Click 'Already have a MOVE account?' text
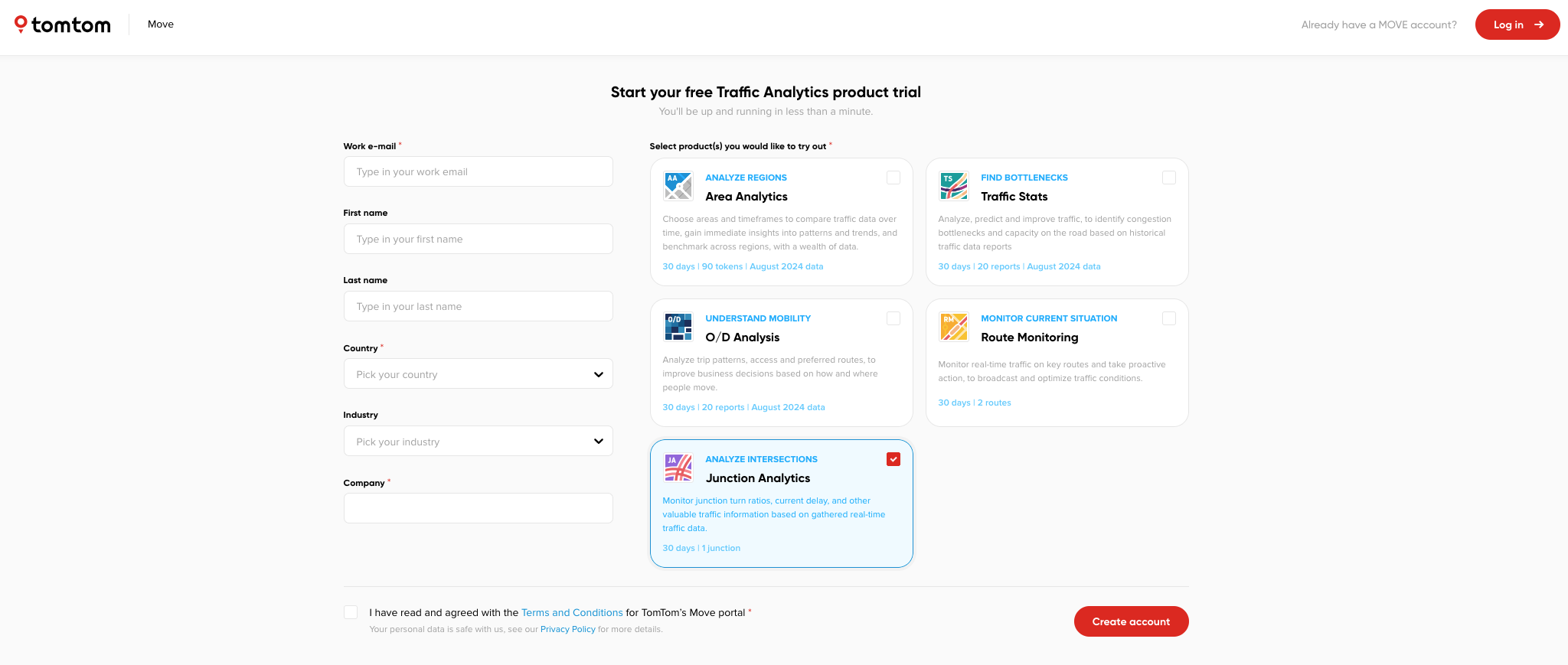The image size is (1568, 665). click(1379, 24)
